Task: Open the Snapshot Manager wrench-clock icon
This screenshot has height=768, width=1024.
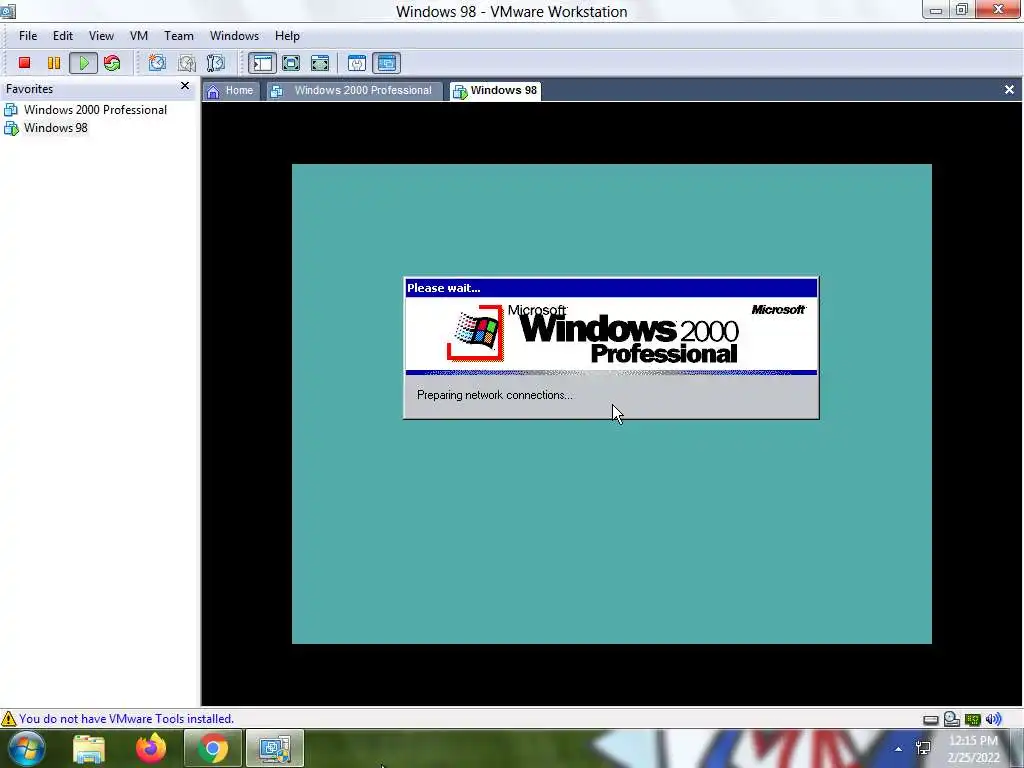Action: [x=216, y=63]
